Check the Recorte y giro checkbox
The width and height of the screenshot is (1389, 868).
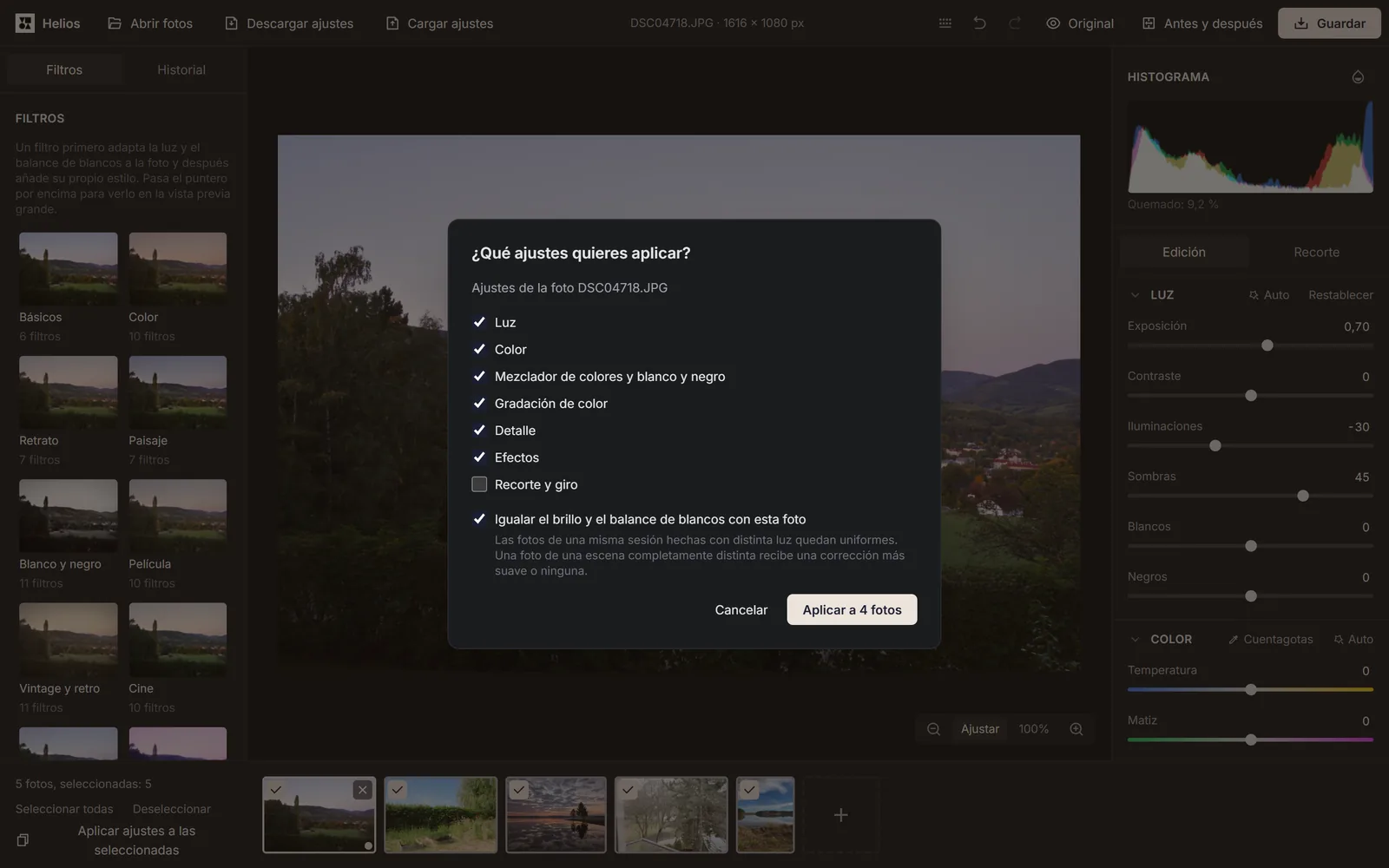479,484
